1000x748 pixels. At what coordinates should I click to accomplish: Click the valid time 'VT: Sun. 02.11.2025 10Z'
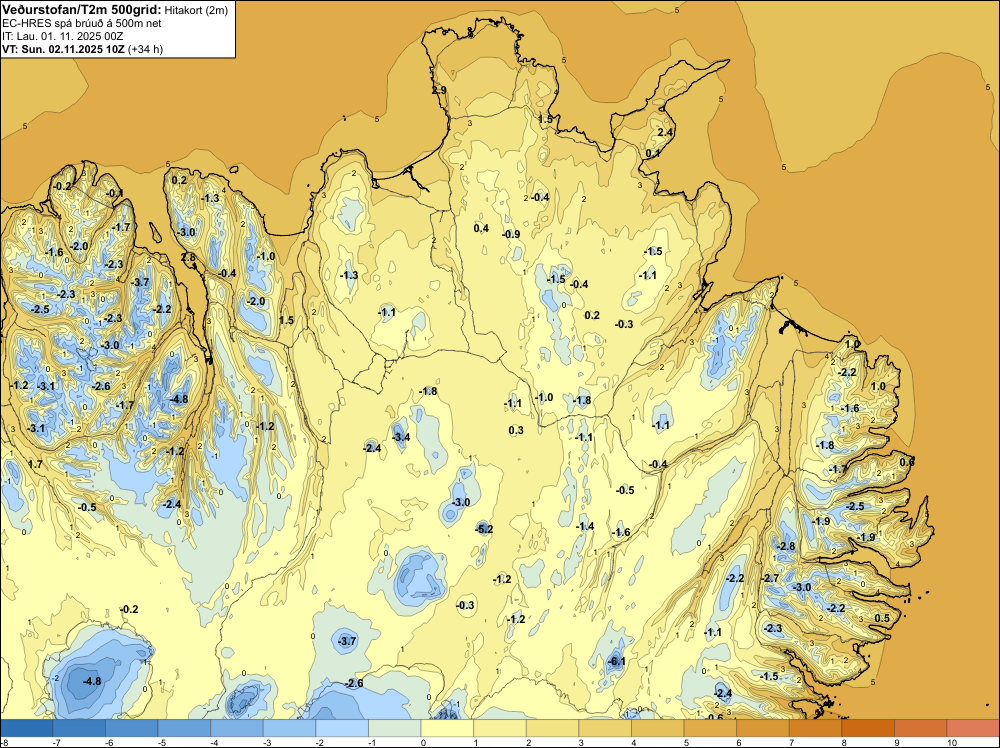(63, 49)
